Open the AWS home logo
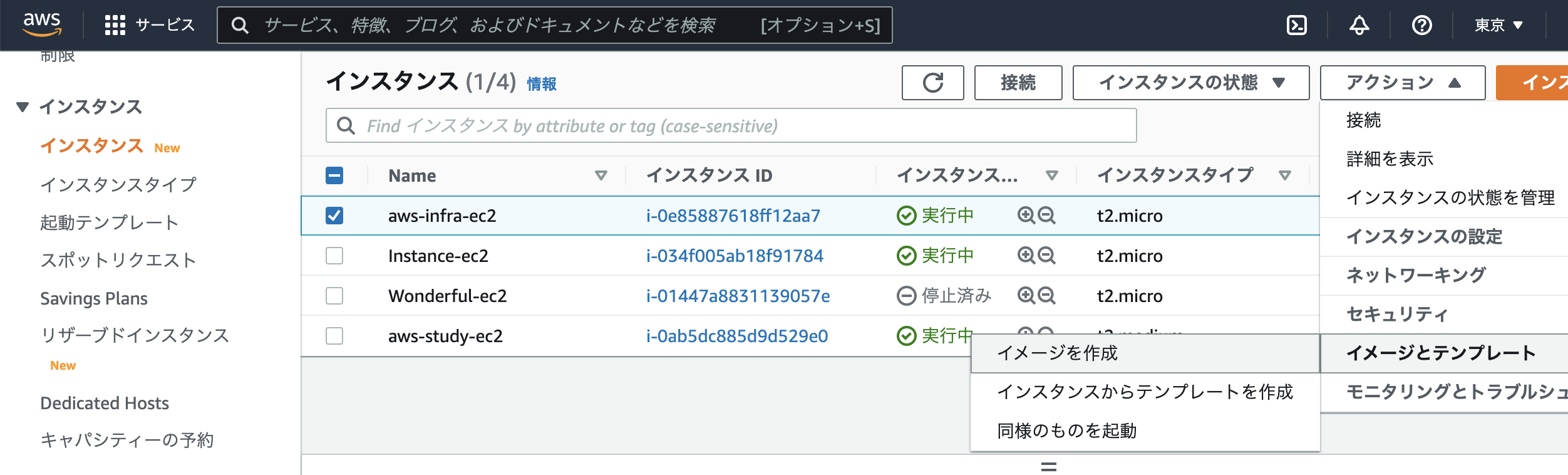Screen dimensions: 1568x475 (x=42, y=24)
